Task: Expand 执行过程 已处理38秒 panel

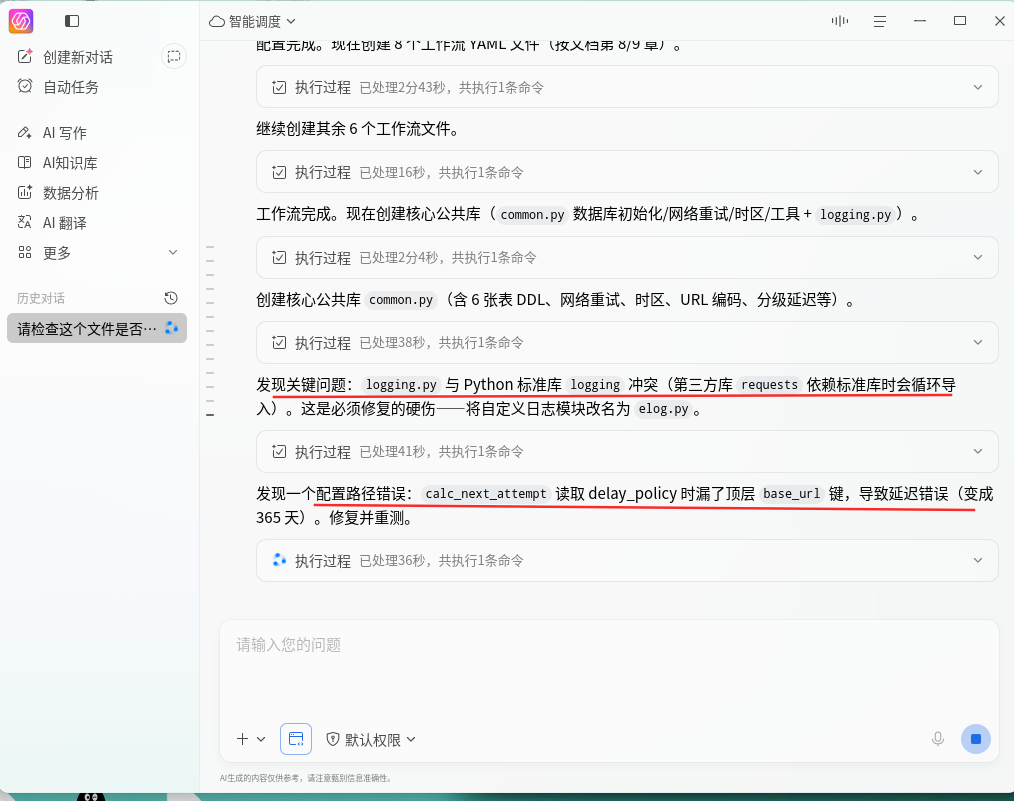Action: coord(627,342)
